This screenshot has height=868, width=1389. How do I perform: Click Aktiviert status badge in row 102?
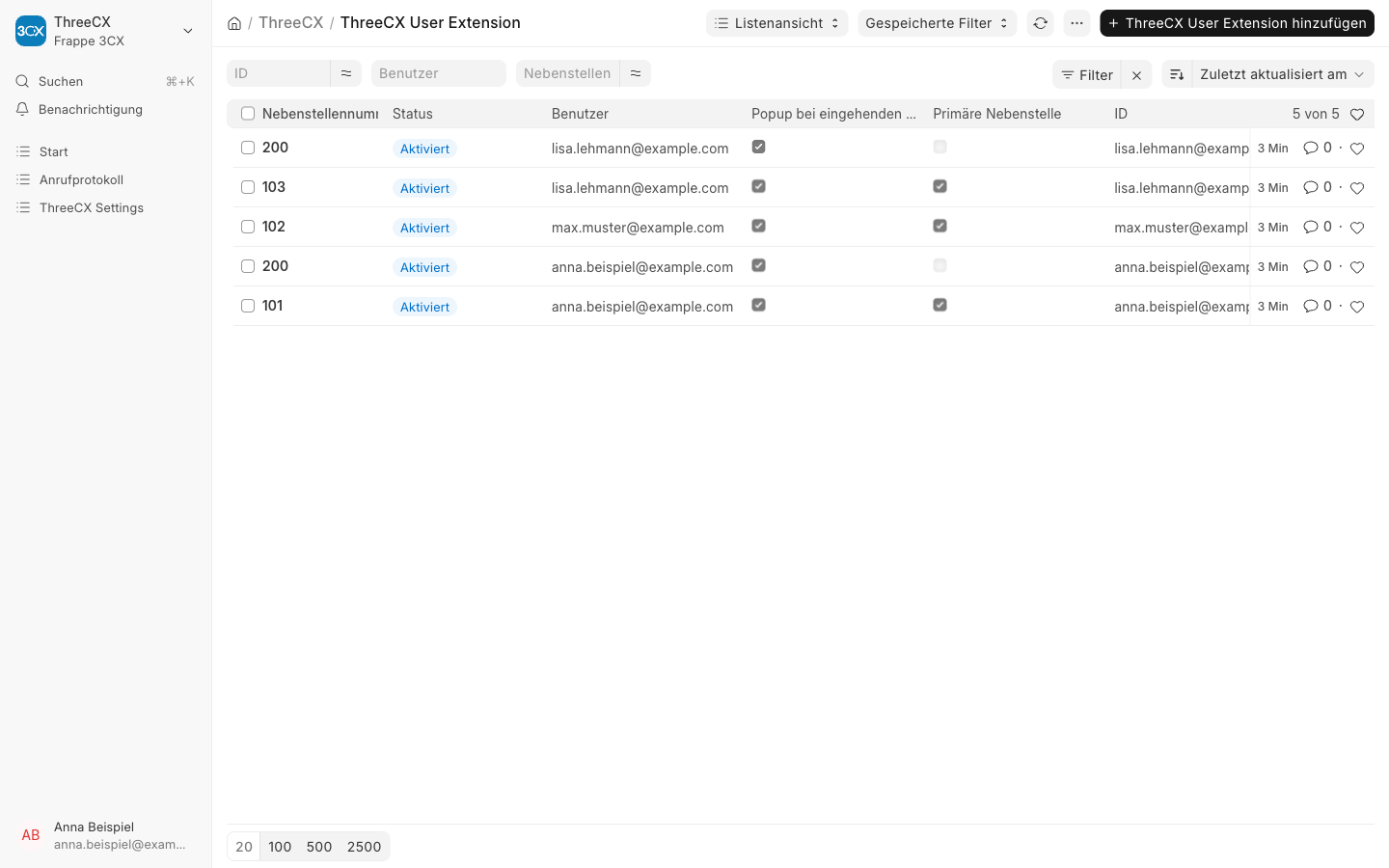[x=424, y=228]
